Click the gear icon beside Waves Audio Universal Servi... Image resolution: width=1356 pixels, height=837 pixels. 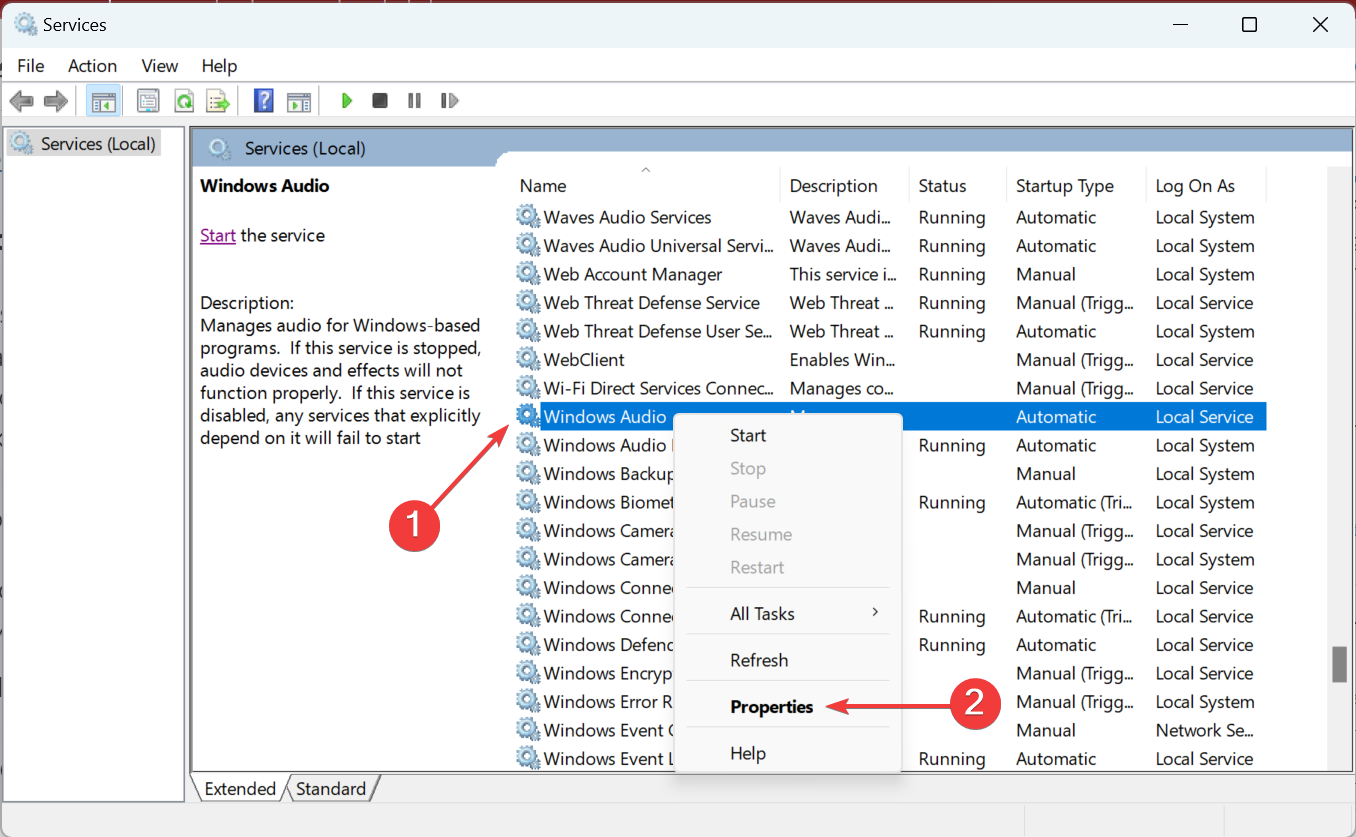pyautogui.click(x=527, y=246)
